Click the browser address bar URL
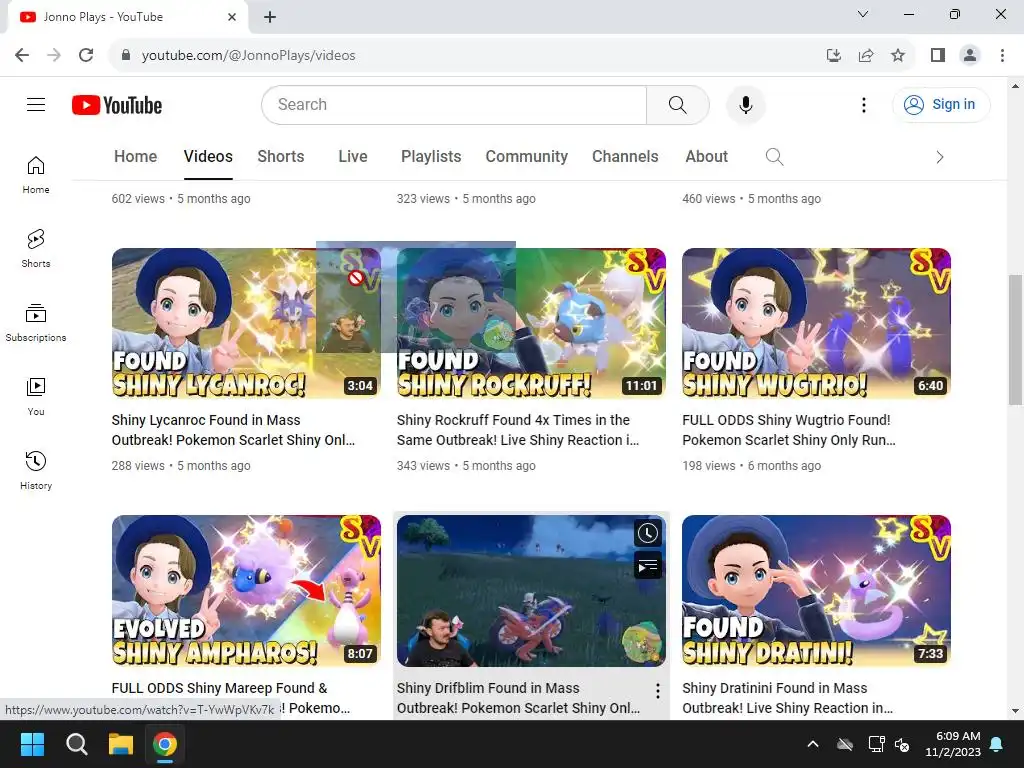Viewport: 1024px width, 768px height. [248, 55]
